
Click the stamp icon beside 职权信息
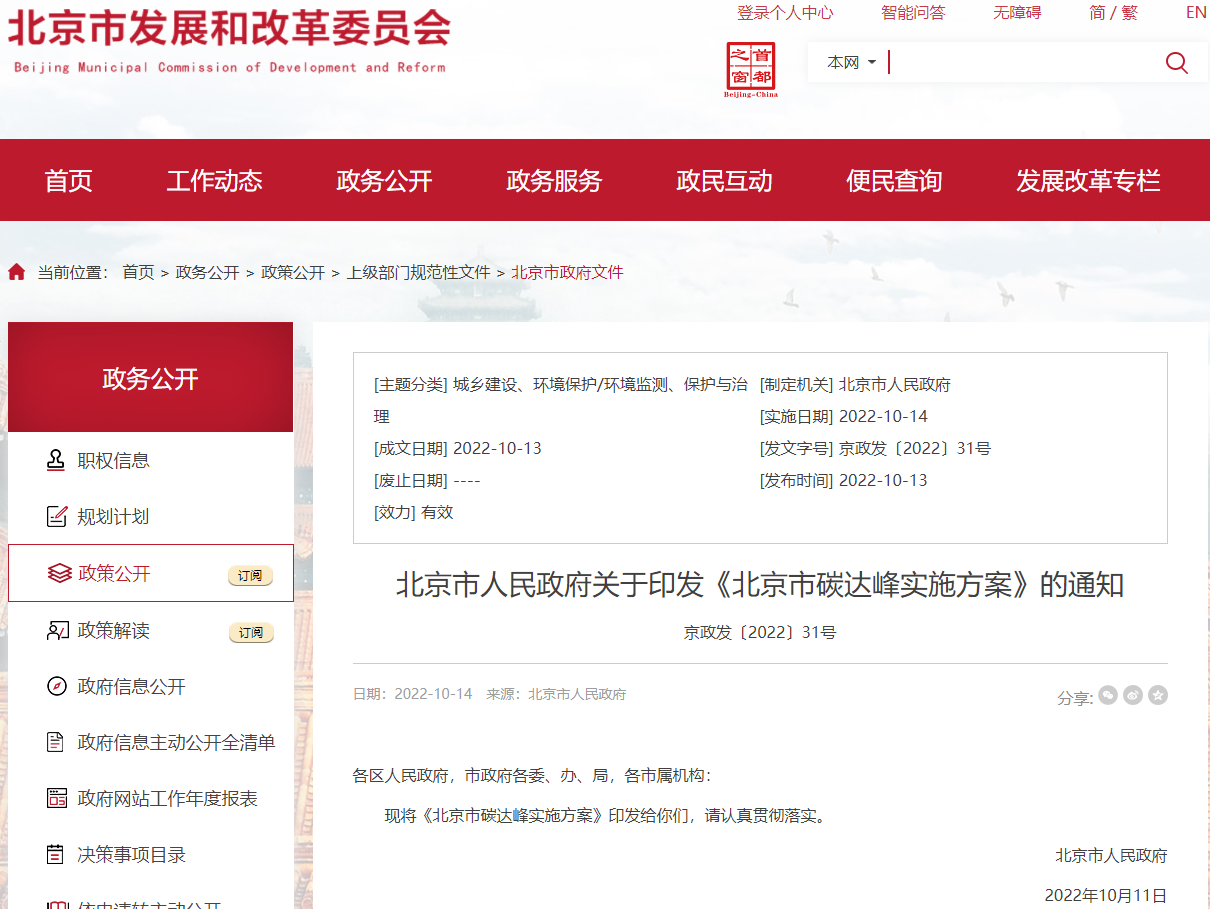[56, 460]
